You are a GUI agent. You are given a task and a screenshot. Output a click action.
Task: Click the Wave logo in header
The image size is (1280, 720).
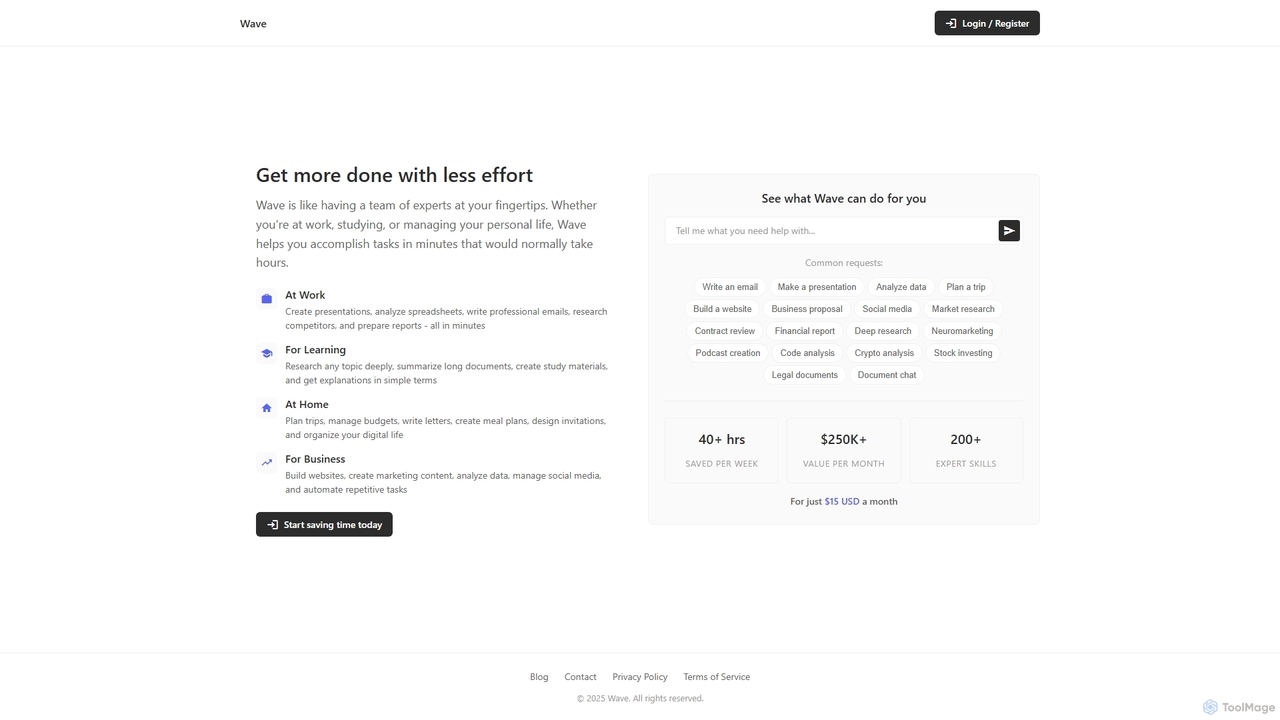[253, 23]
